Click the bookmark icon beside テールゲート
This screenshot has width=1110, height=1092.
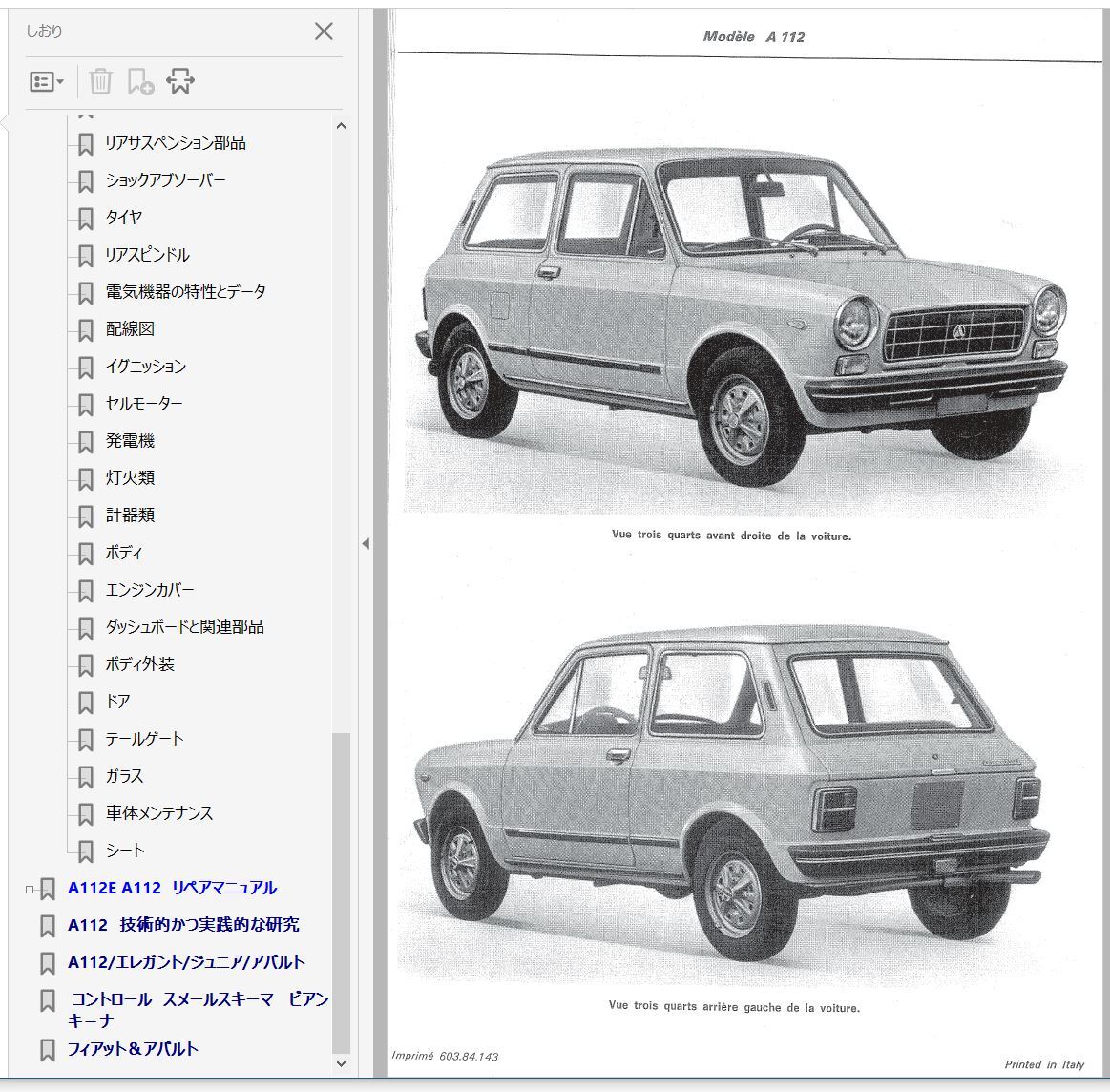point(86,740)
